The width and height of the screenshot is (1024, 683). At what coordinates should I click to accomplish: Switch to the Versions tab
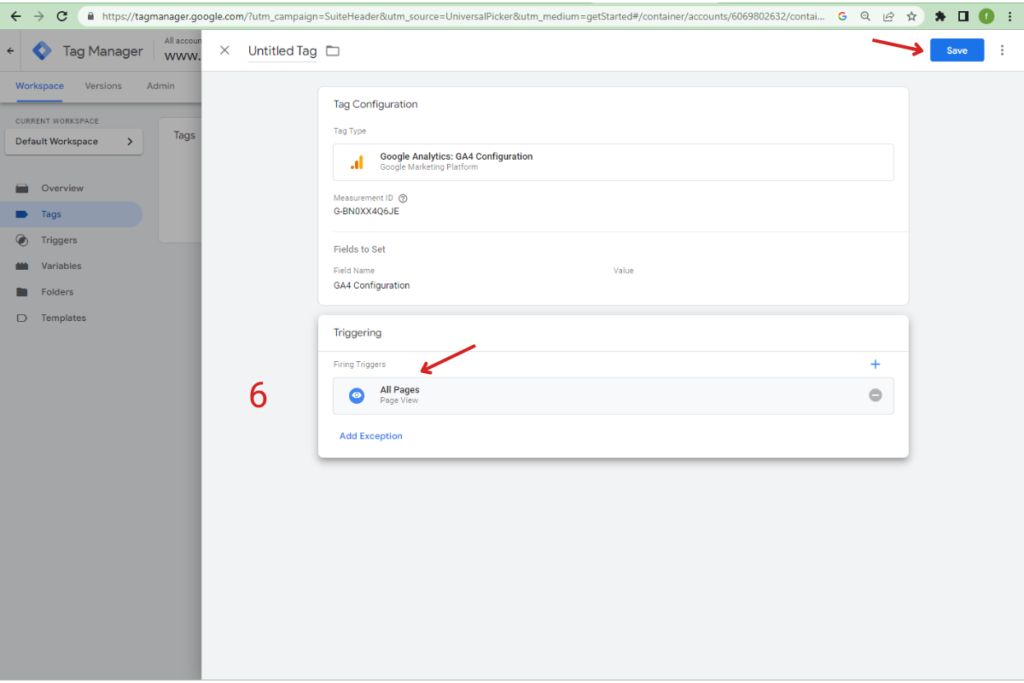click(x=103, y=86)
